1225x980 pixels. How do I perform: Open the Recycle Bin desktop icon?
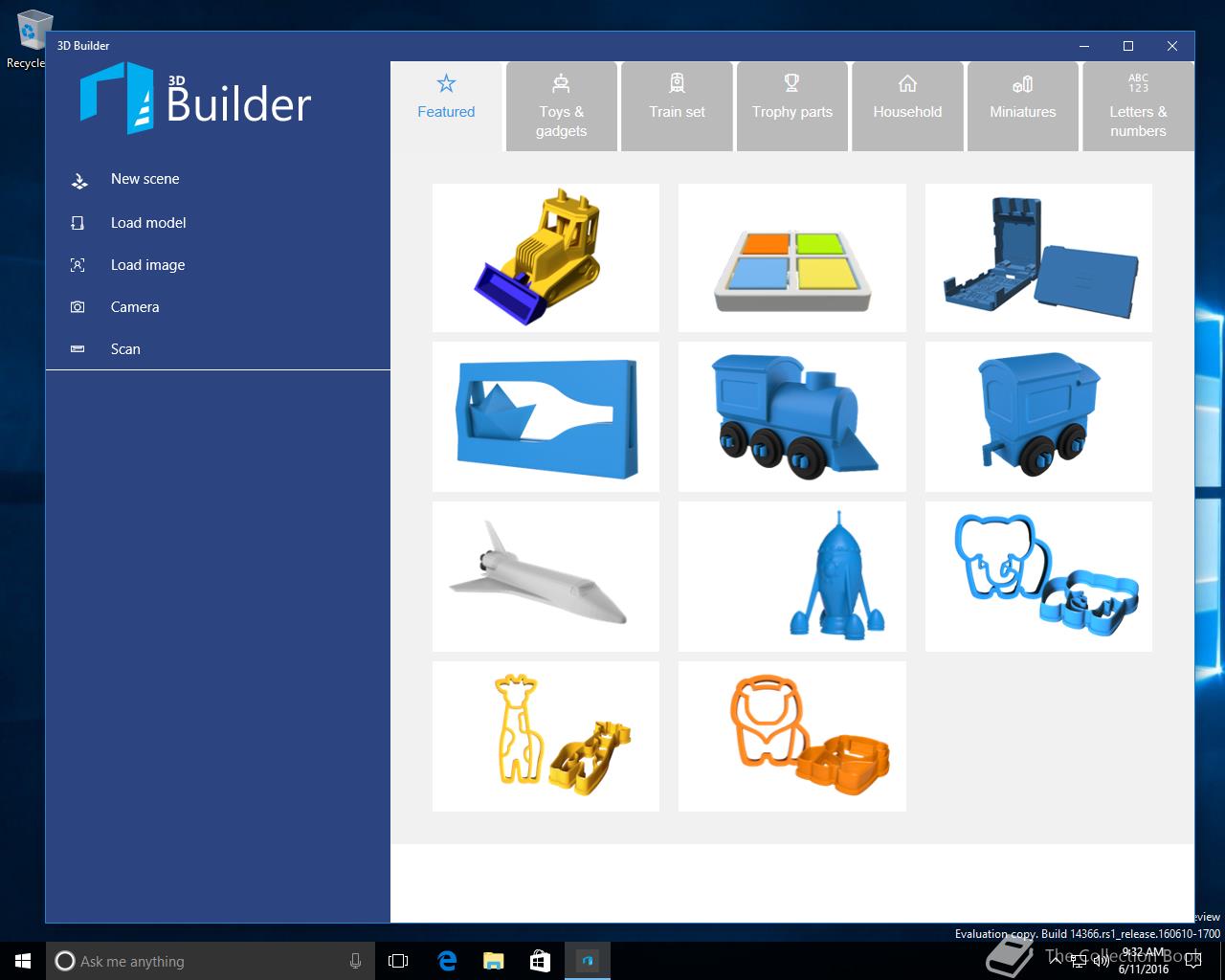29,40
